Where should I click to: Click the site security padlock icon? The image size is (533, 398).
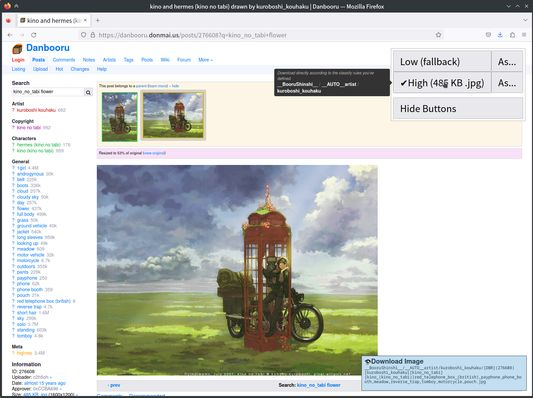click(x=92, y=35)
